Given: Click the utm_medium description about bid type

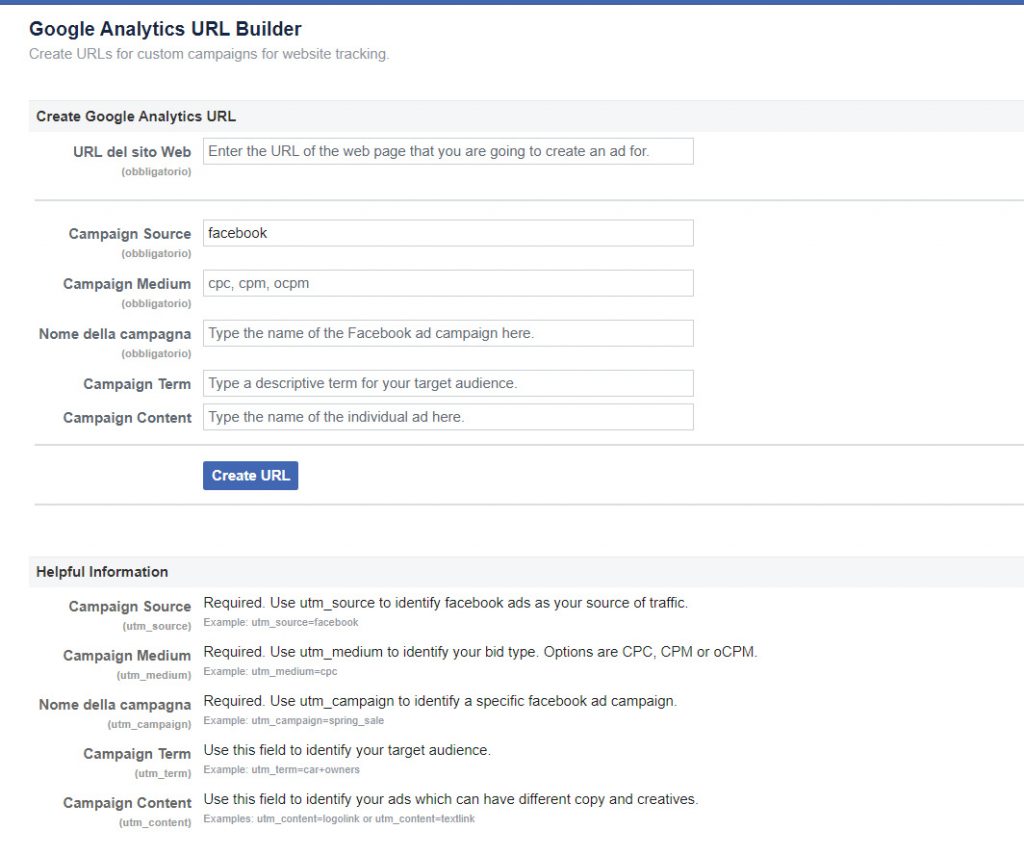Looking at the screenshot, I should tap(481, 652).
